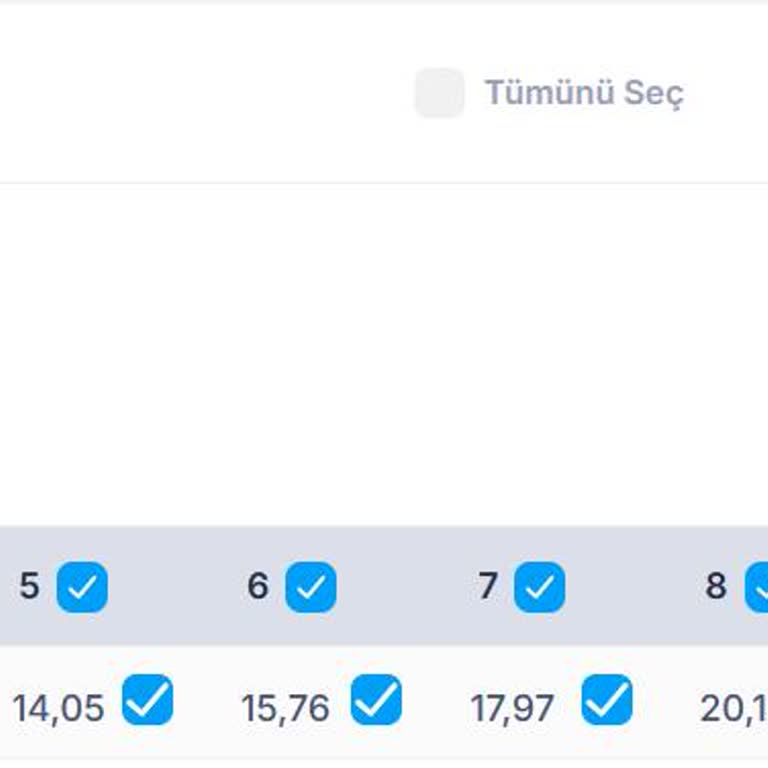Click the 14,05 value cell

(58, 708)
